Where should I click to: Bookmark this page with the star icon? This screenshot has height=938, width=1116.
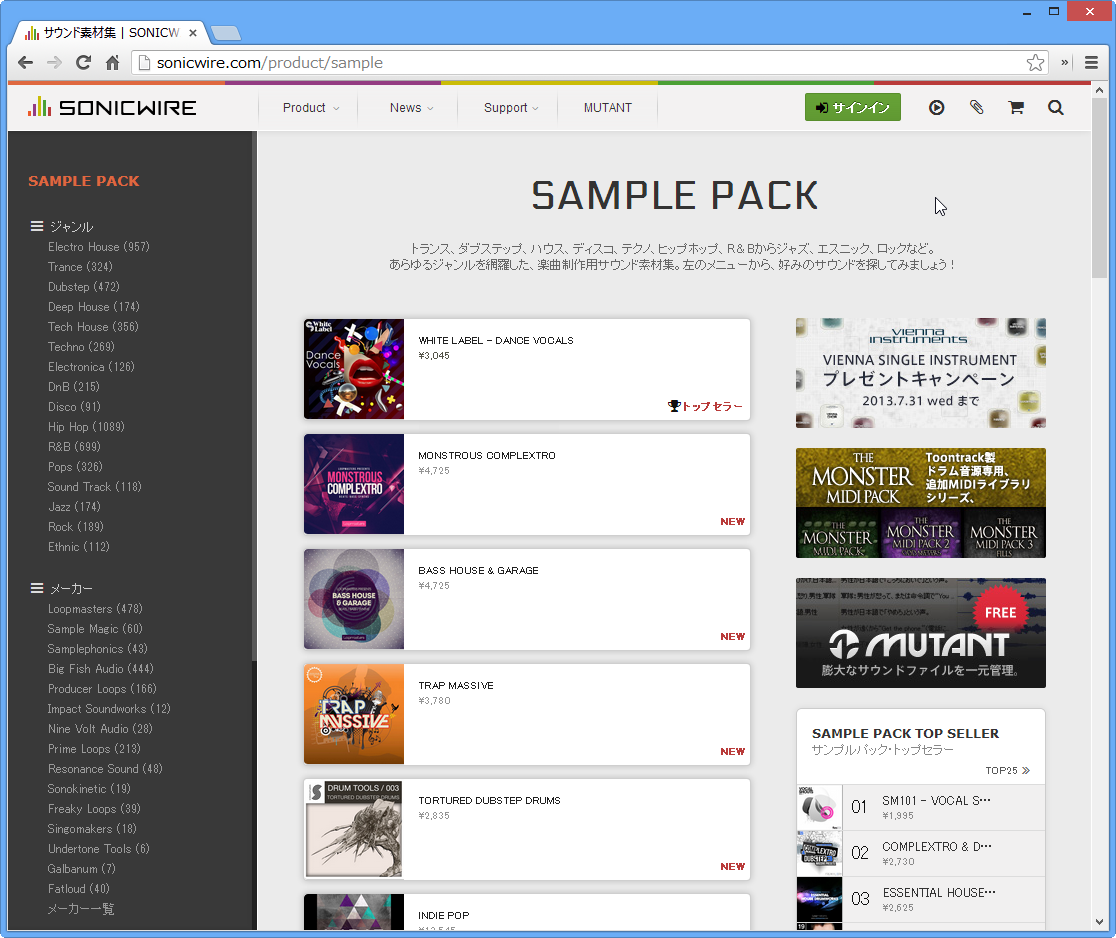click(x=1036, y=63)
